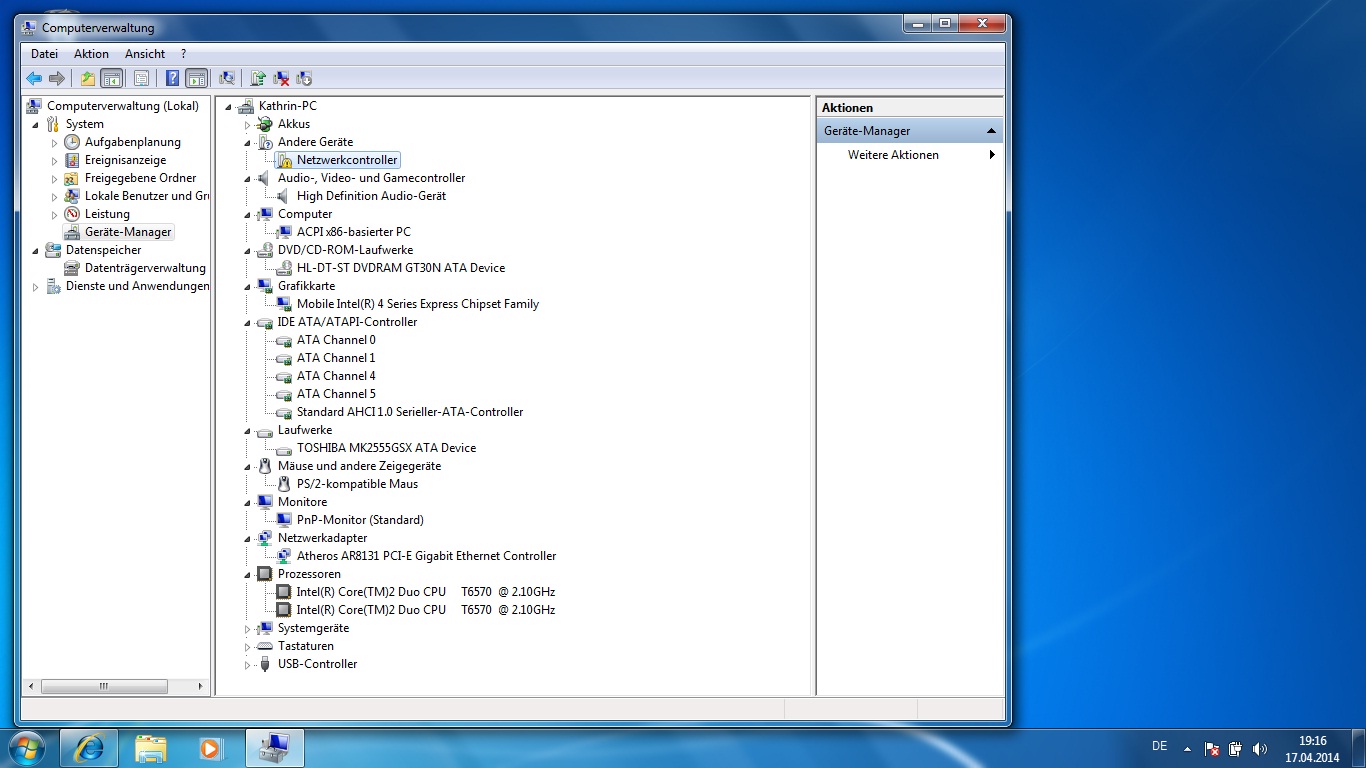Expand the Systemgeräte category
Screen dimensions: 1366x768
point(248,629)
